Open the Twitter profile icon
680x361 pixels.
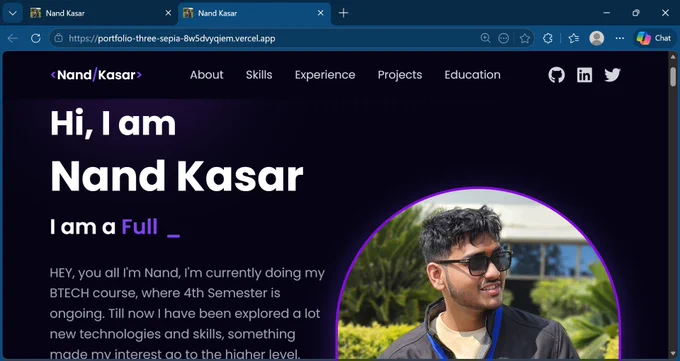coord(612,75)
